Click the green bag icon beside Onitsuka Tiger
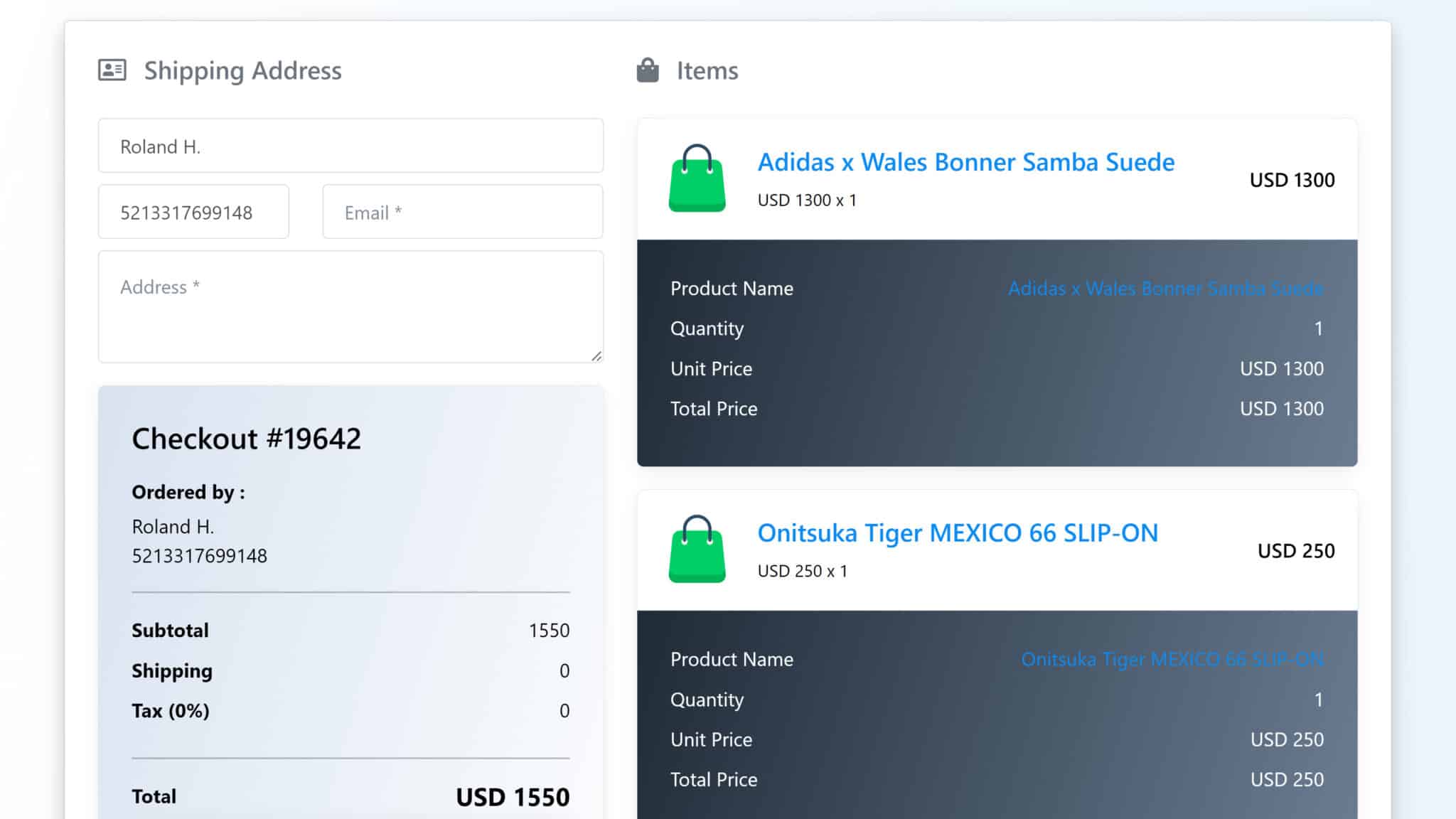 click(697, 550)
